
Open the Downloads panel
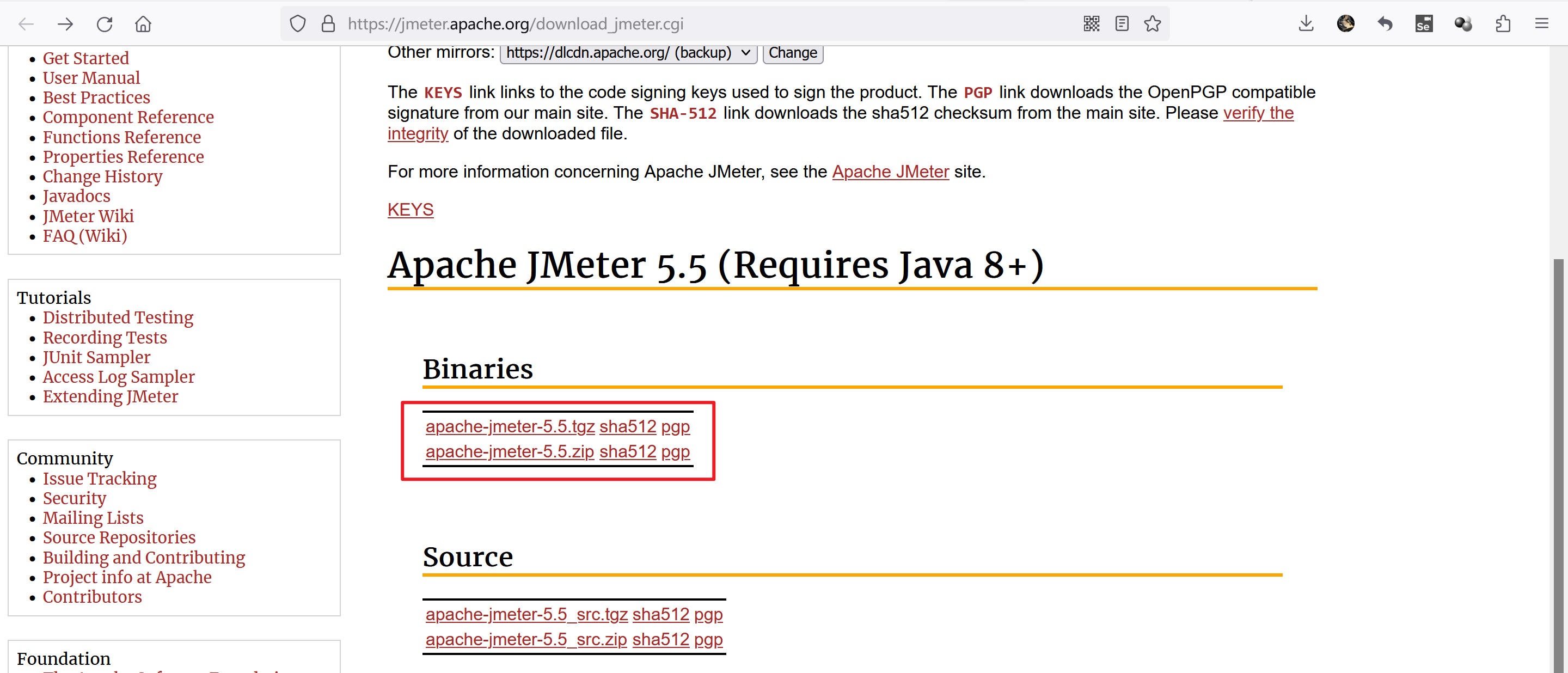1306,24
